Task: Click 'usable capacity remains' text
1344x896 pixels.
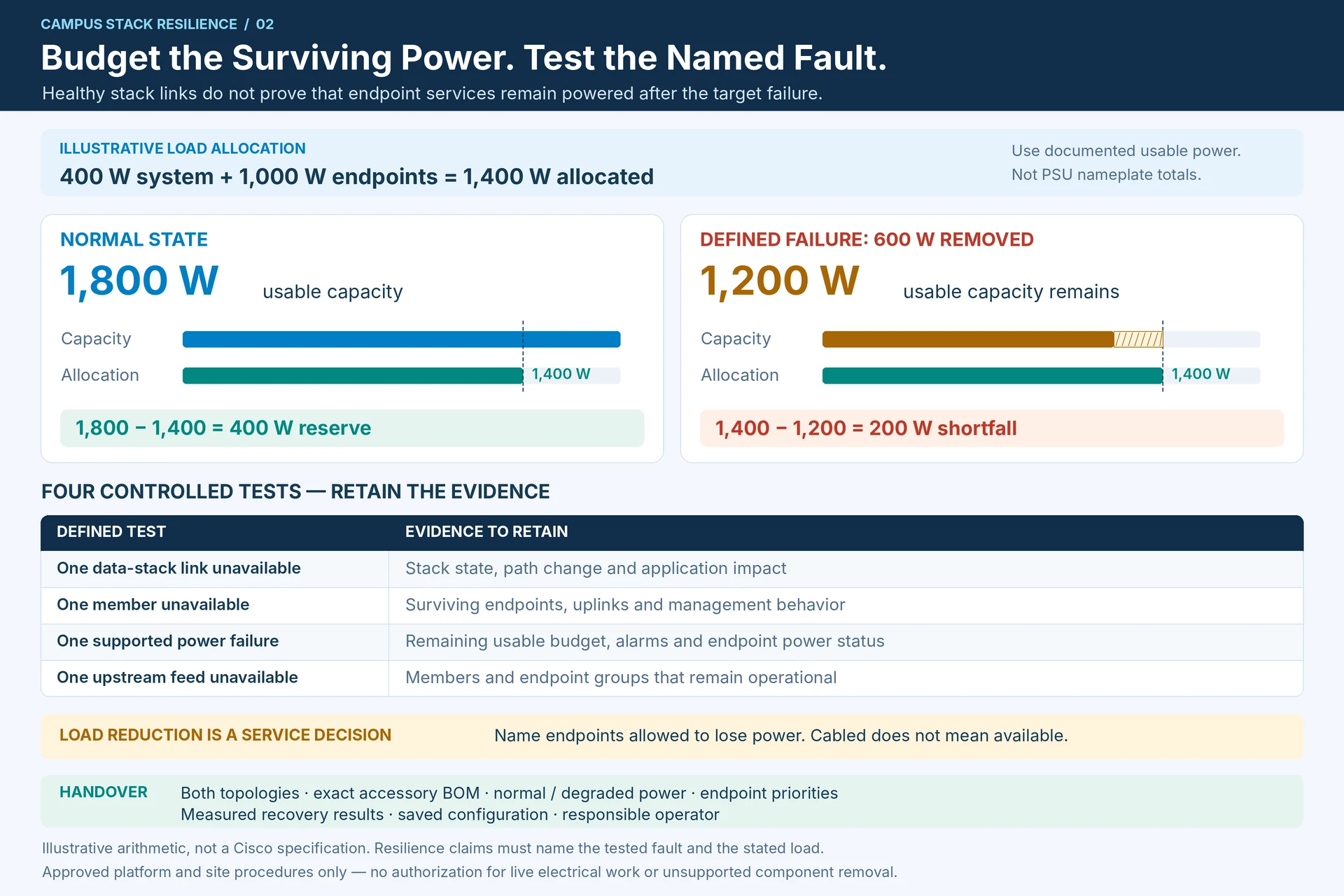Action: (1011, 292)
